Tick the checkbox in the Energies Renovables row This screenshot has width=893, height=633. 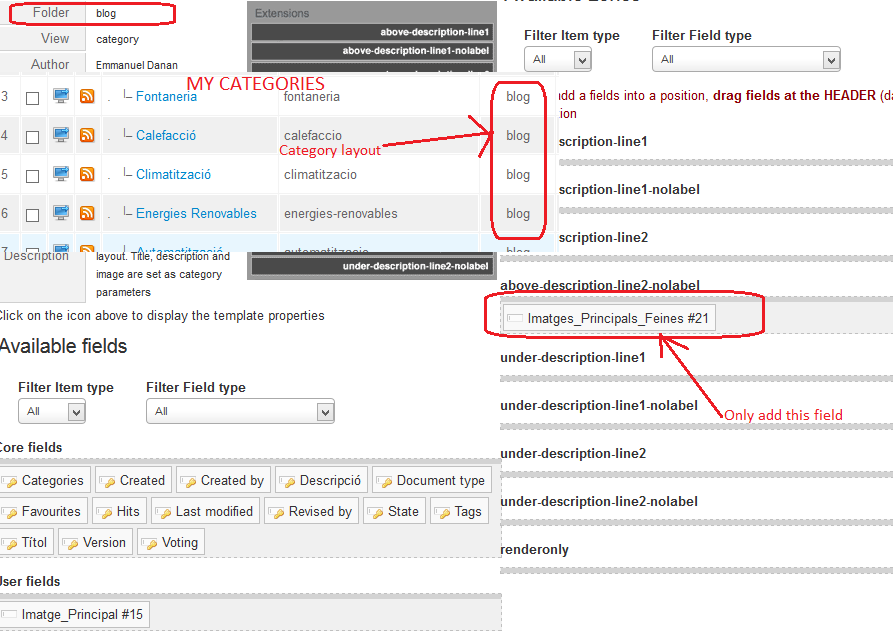(x=32, y=215)
